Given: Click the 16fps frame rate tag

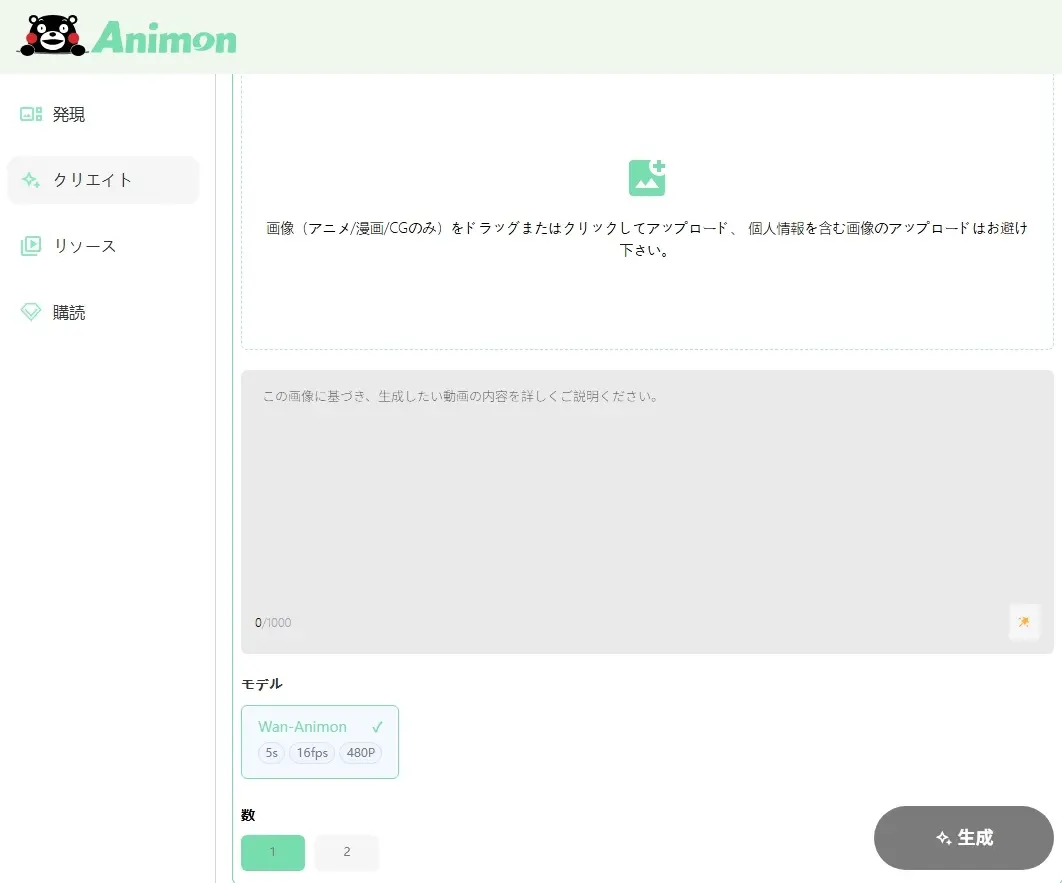Looking at the screenshot, I should [x=311, y=753].
